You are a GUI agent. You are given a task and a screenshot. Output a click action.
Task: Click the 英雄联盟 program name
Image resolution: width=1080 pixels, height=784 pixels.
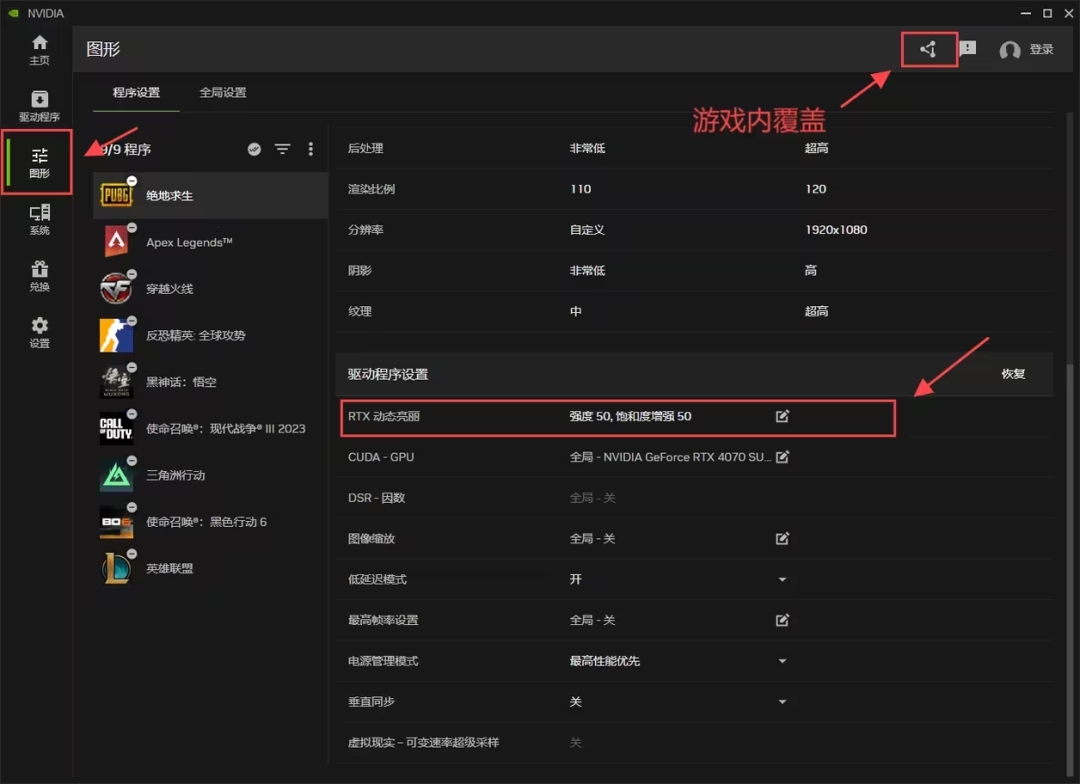pyautogui.click(x=169, y=568)
